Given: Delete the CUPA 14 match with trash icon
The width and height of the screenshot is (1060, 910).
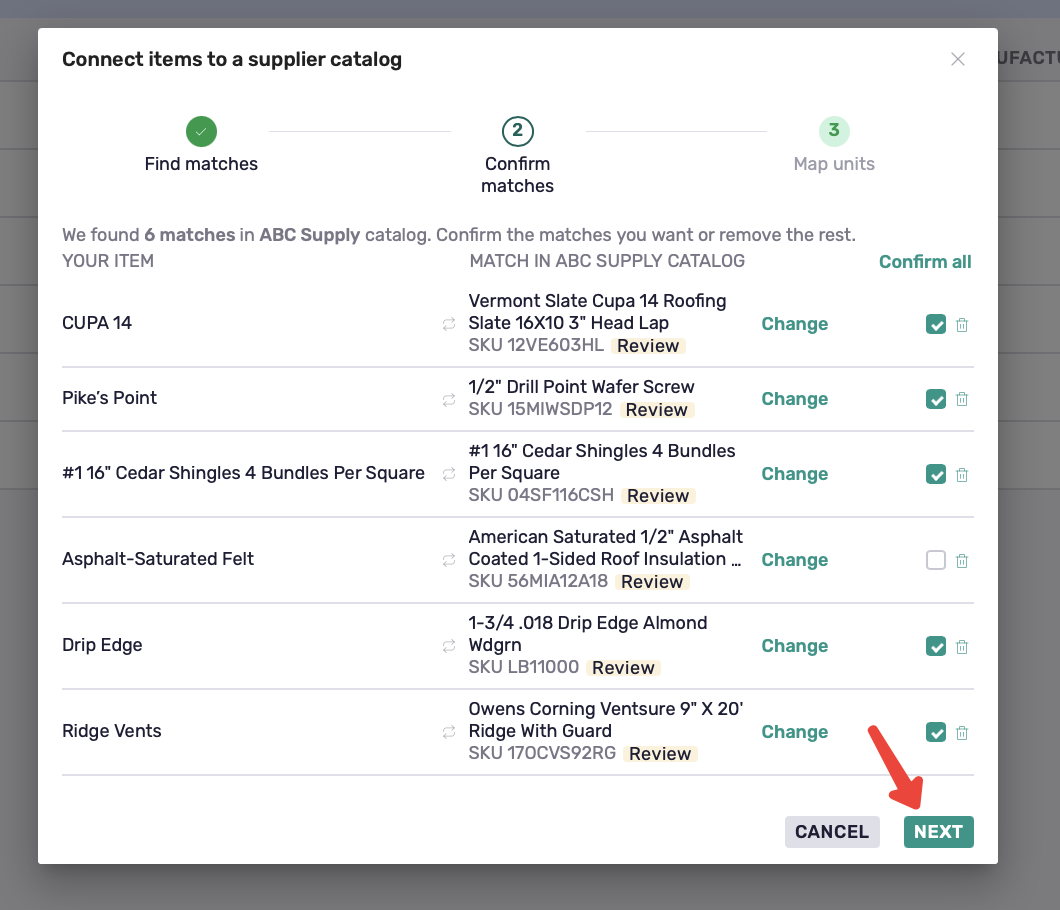Looking at the screenshot, I should [962, 325].
